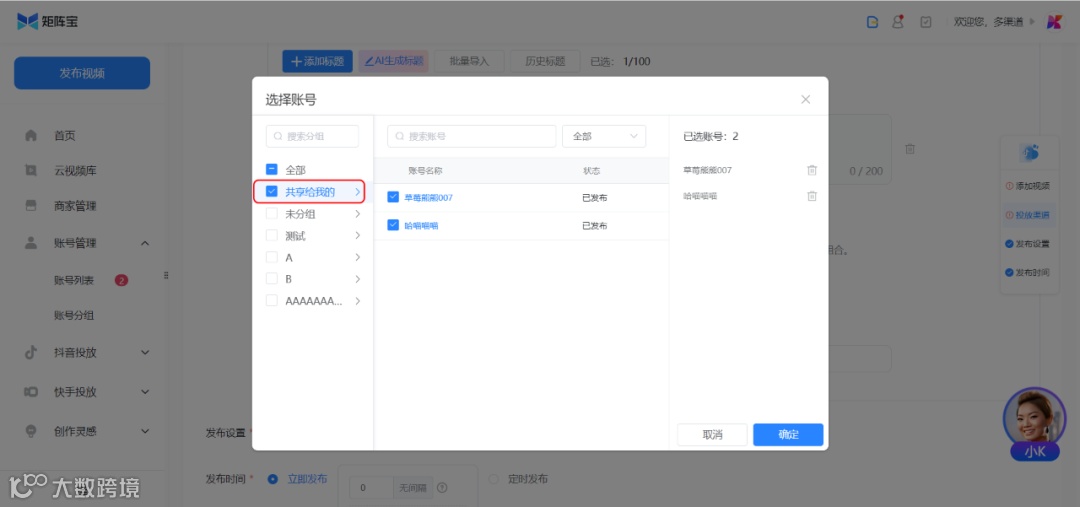Click the AI生成标题 button
The image size is (1080, 507).
tap(393, 61)
